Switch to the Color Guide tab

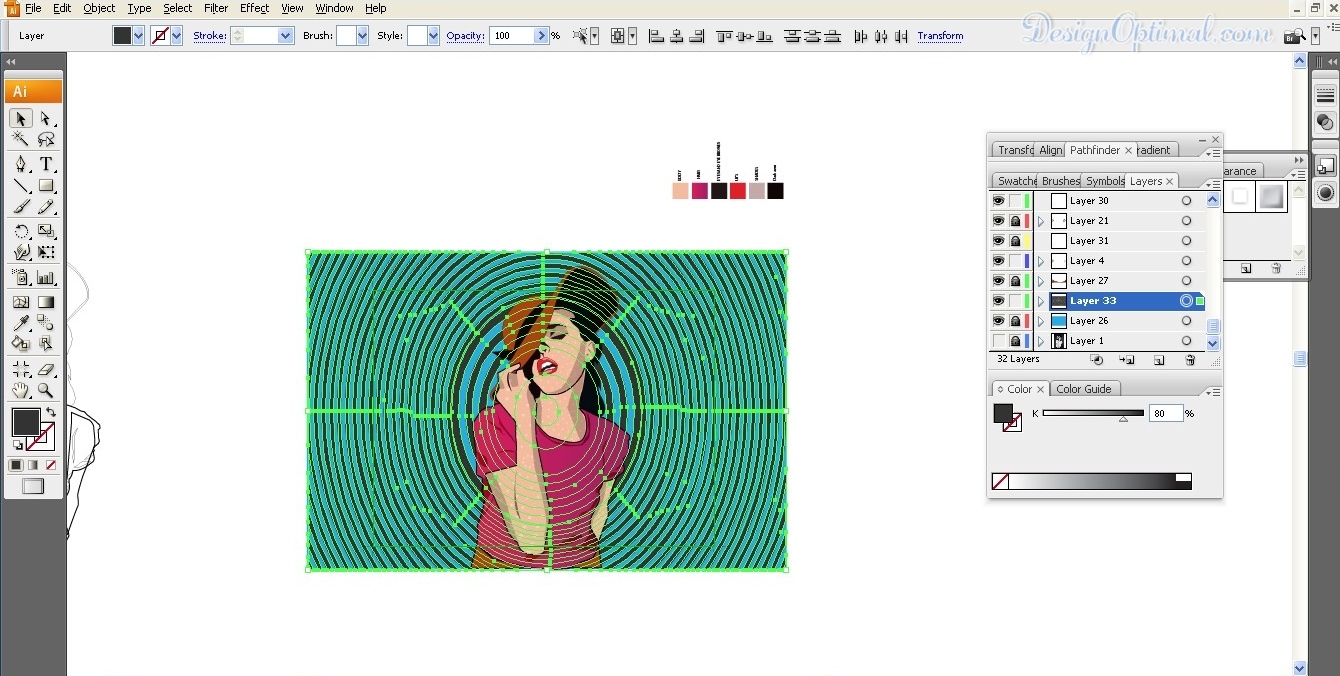pos(1084,389)
